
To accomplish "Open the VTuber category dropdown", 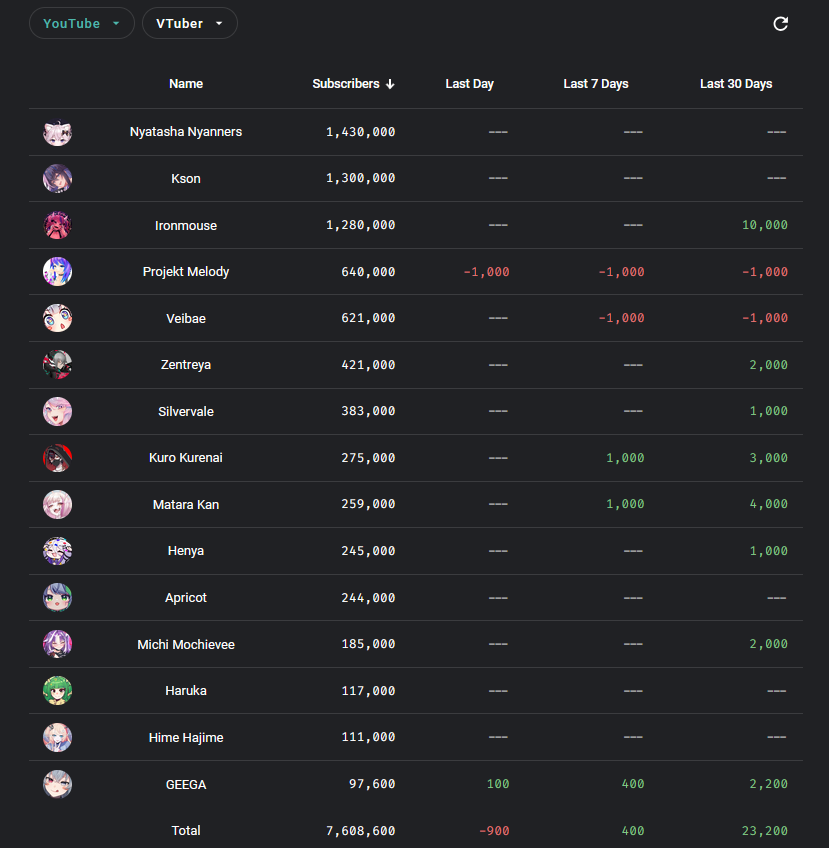I will tap(189, 24).
